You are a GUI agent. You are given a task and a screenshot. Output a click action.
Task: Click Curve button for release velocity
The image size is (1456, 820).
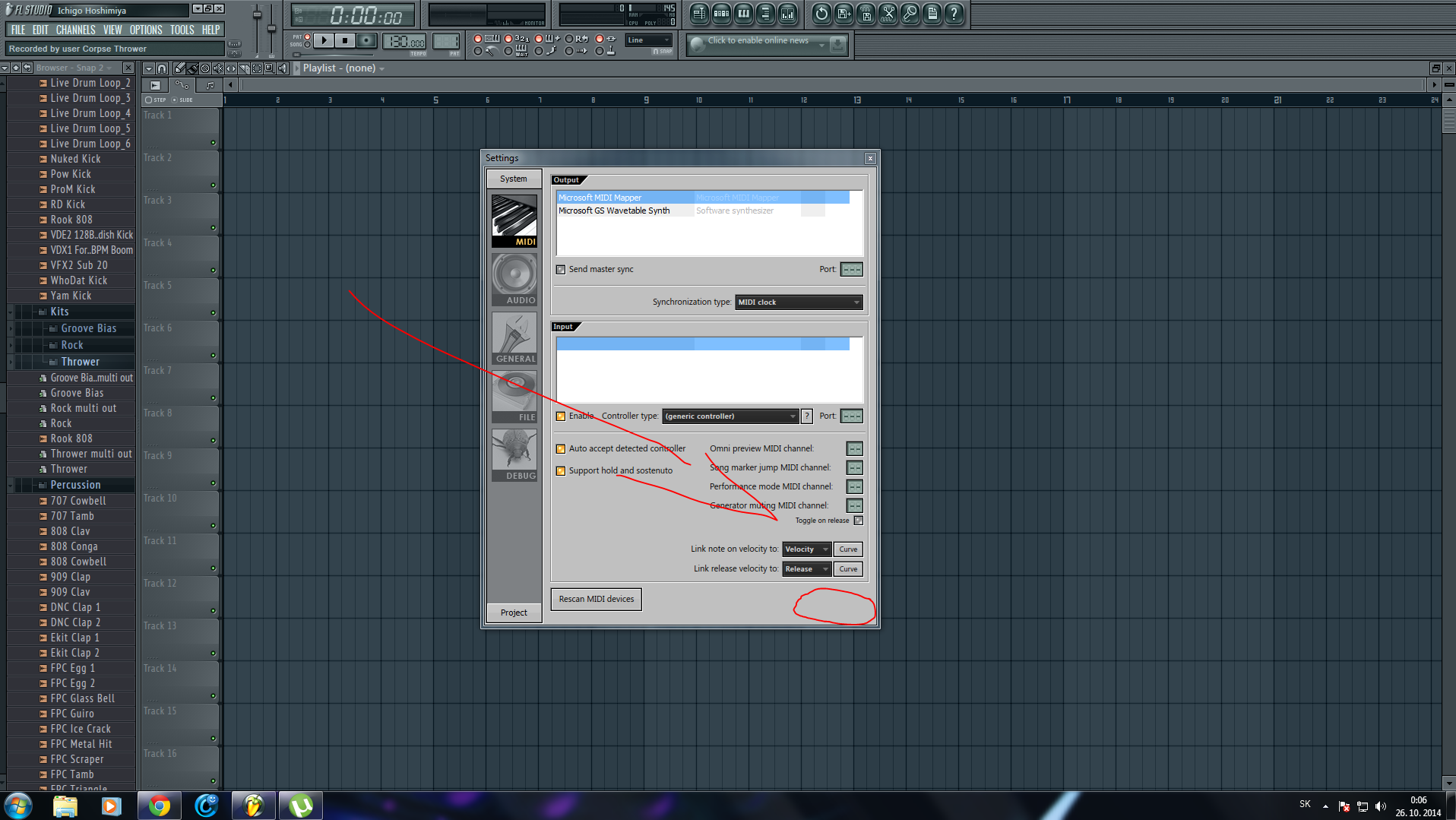(848, 569)
